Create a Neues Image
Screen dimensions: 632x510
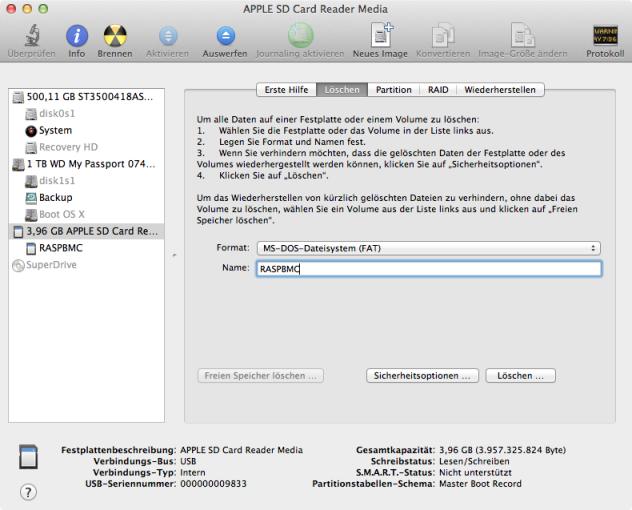[x=380, y=35]
